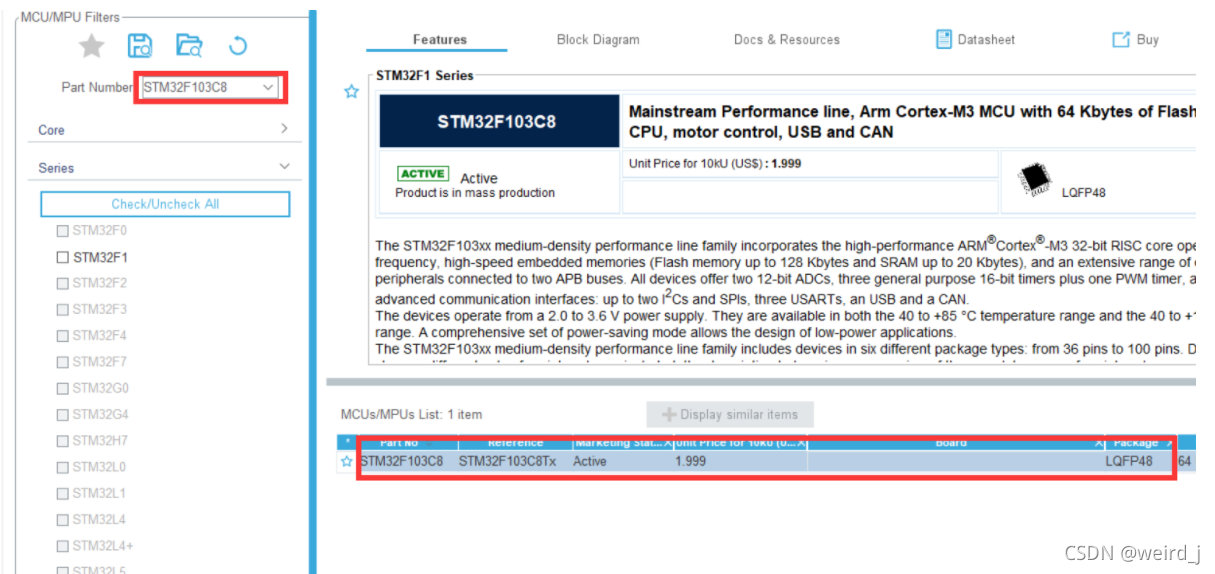This screenshot has width=1215, height=574.
Task: Toggle the STM32F1 series checkbox
Action: pyautogui.click(x=63, y=257)
